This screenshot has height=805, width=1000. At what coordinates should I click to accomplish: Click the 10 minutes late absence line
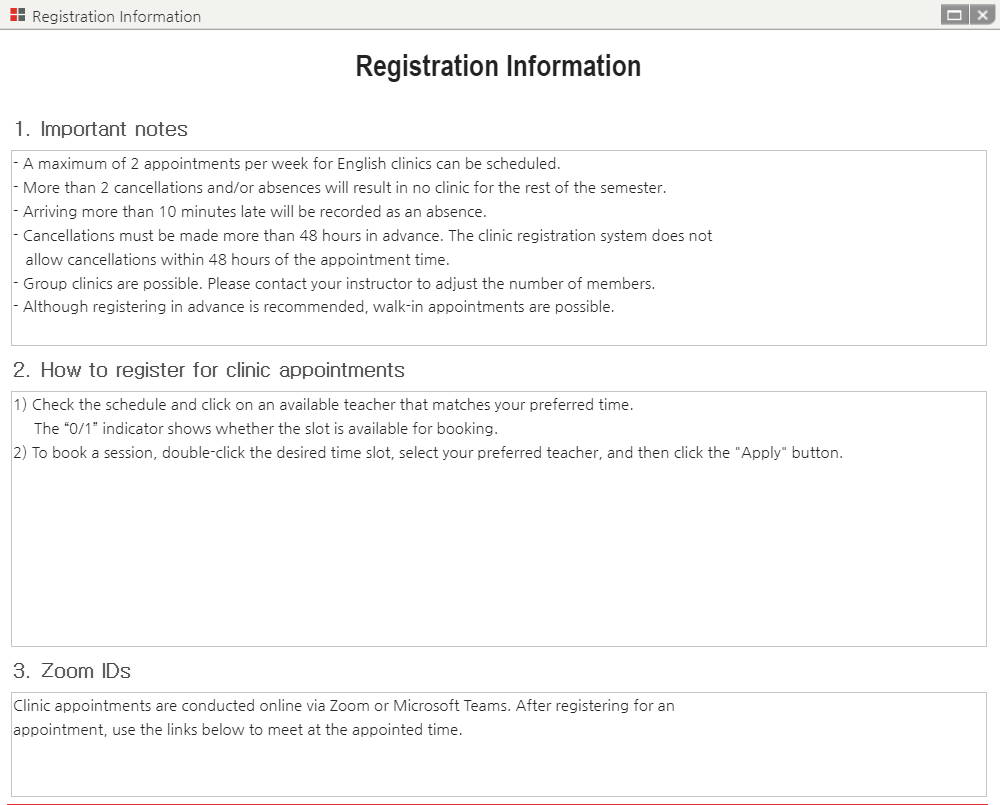(x=250, y=212)
